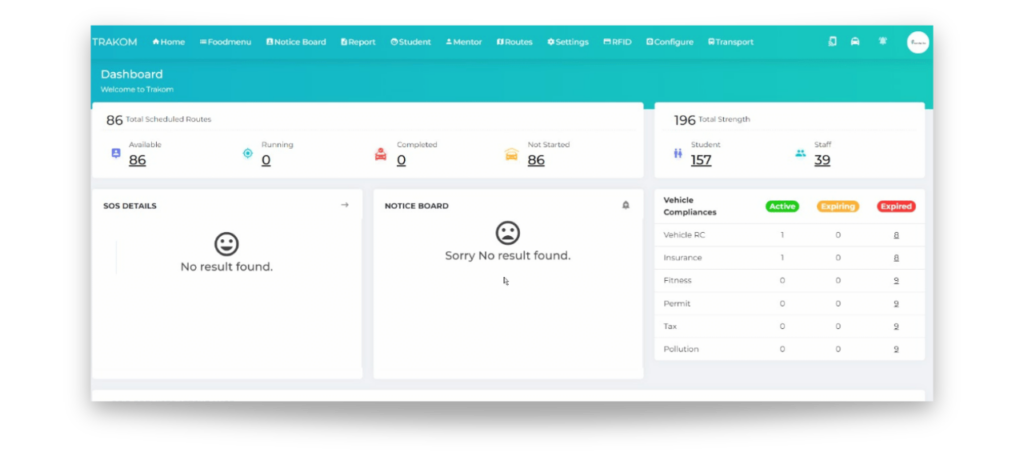Image resolution: width=1024 pixels, height=457 pixels.
Task: Open expired count for Vehicle RC
Action: coord(897,235)
